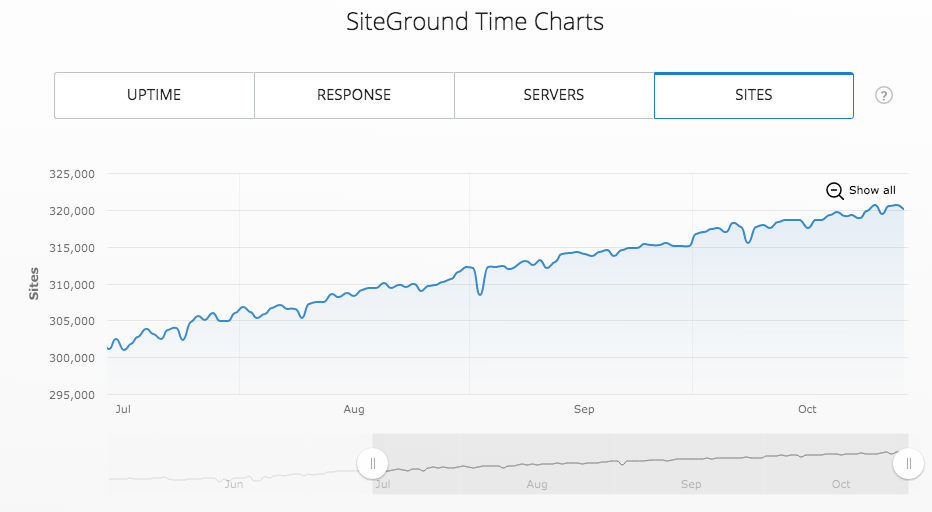Click the Show all label
This screenshot has width=932, height=512.
click(872, 190)
